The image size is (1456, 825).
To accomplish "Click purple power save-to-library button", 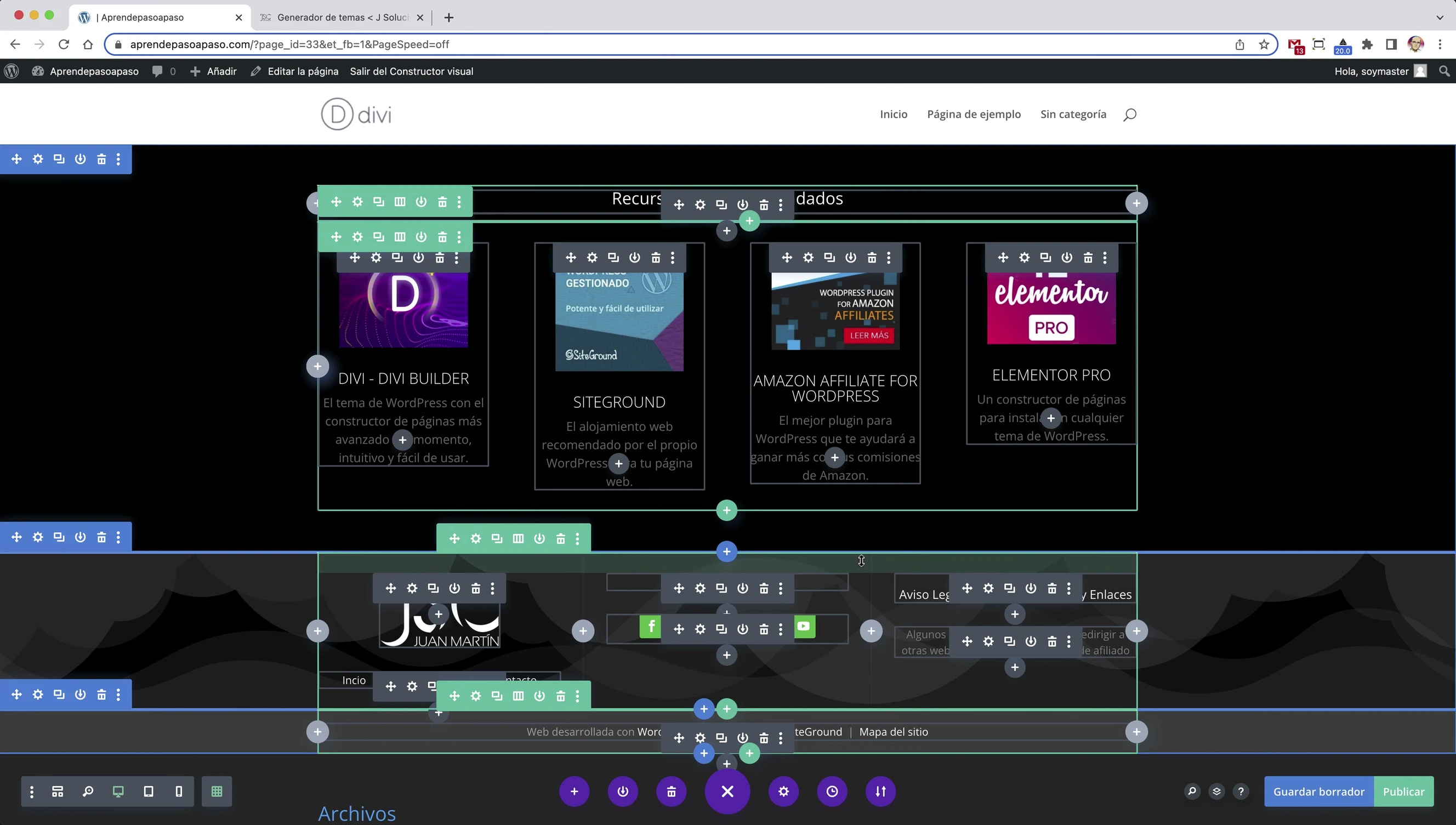I will pos(623,792).
